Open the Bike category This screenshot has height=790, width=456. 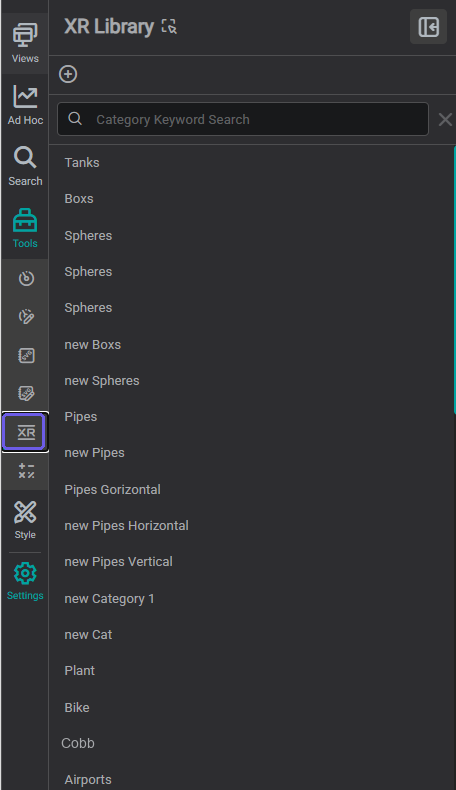coord(77,707)
